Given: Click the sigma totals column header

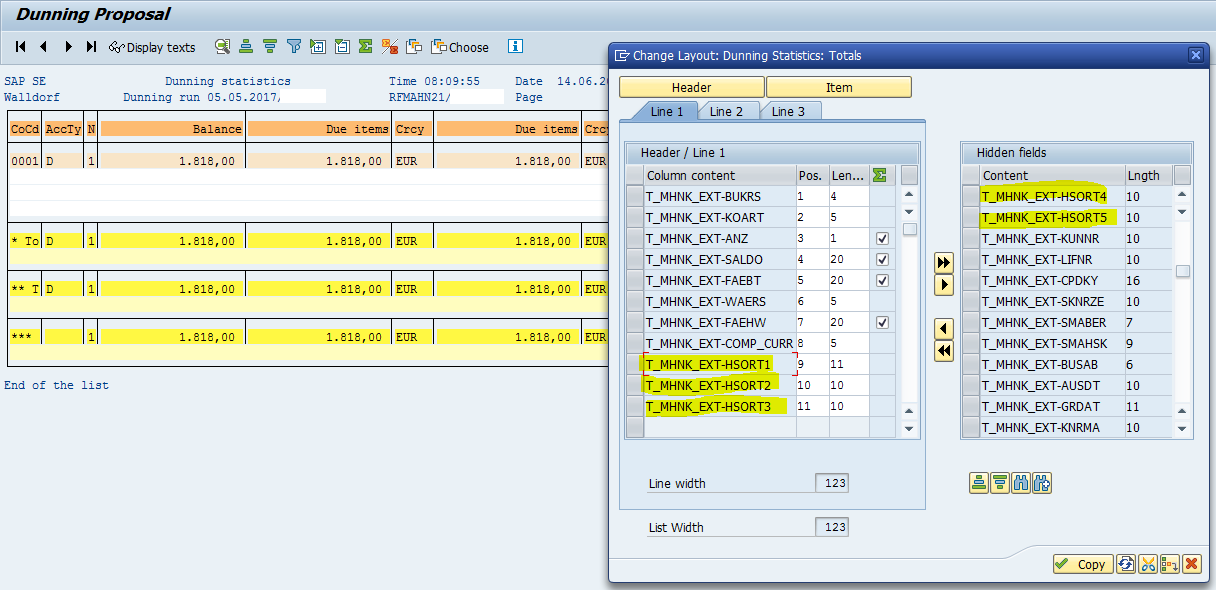Looking at the screenshot, I should [880, 176].
